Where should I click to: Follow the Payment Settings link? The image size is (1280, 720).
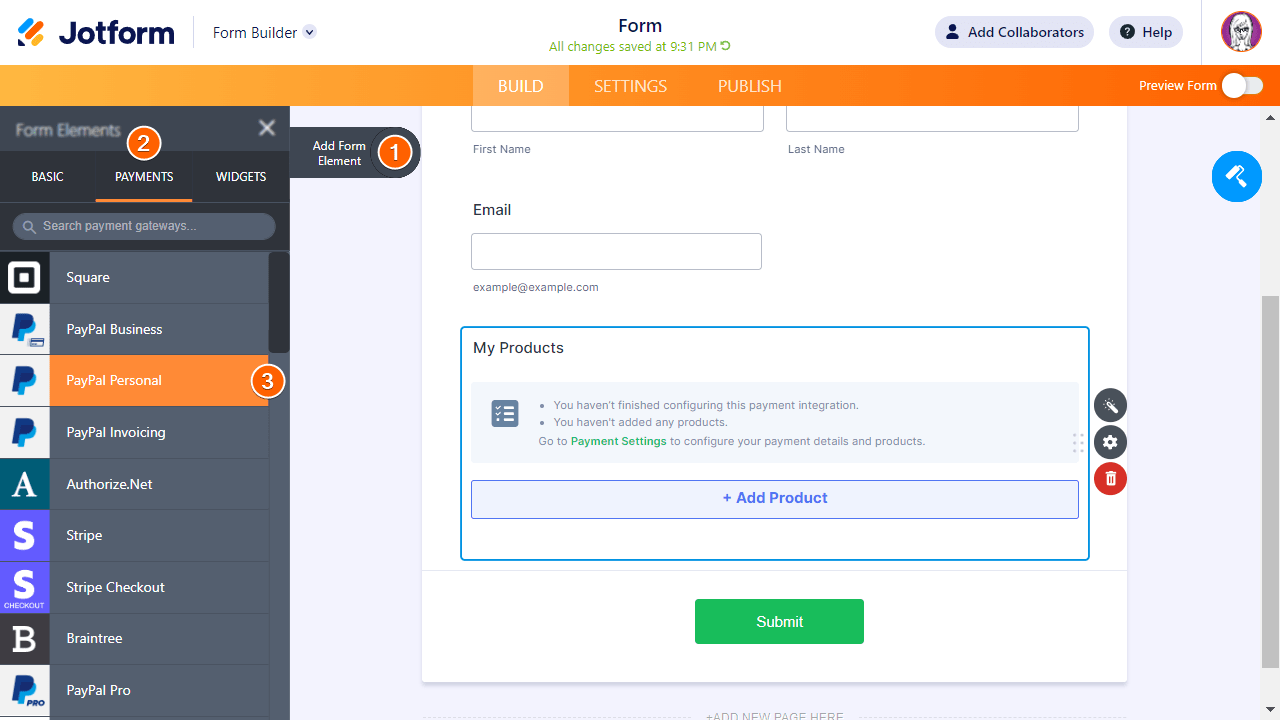618,441
